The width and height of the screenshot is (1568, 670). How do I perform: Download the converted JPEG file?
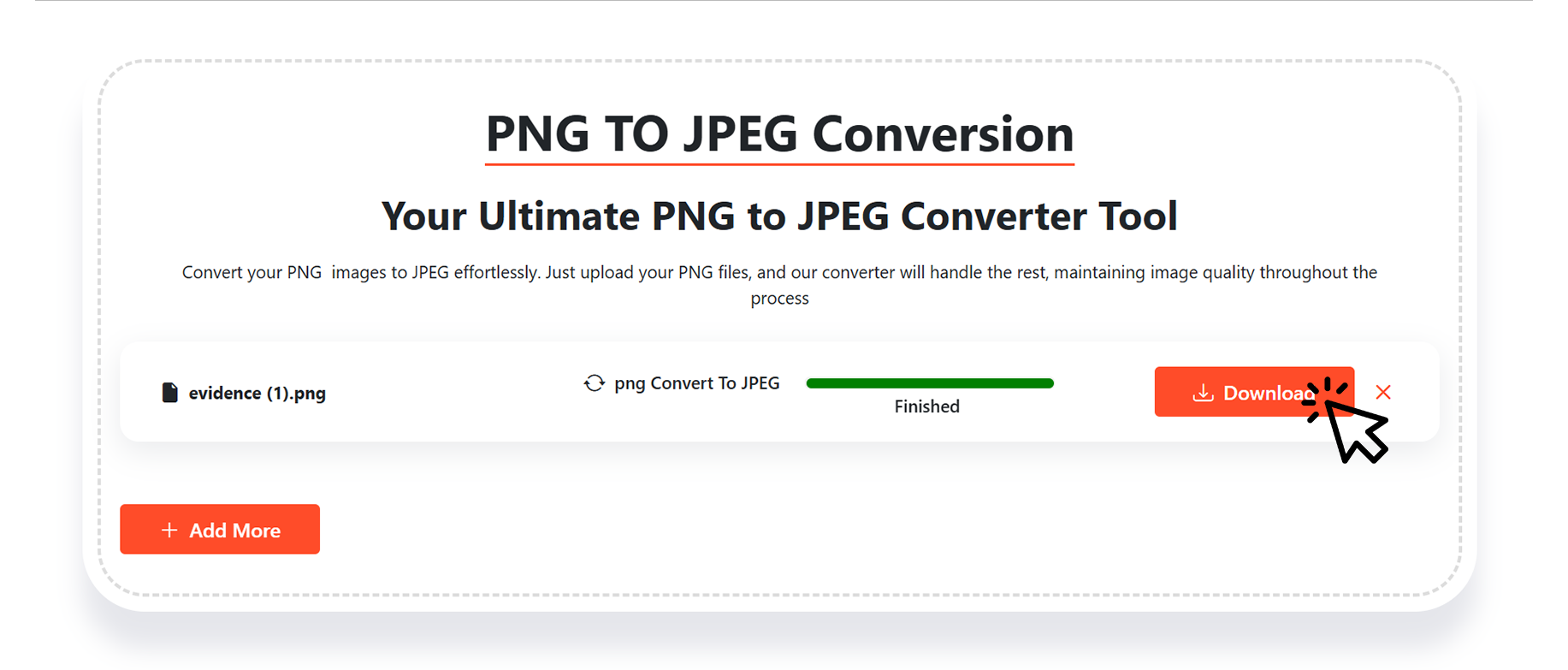tap(1254, 392)
